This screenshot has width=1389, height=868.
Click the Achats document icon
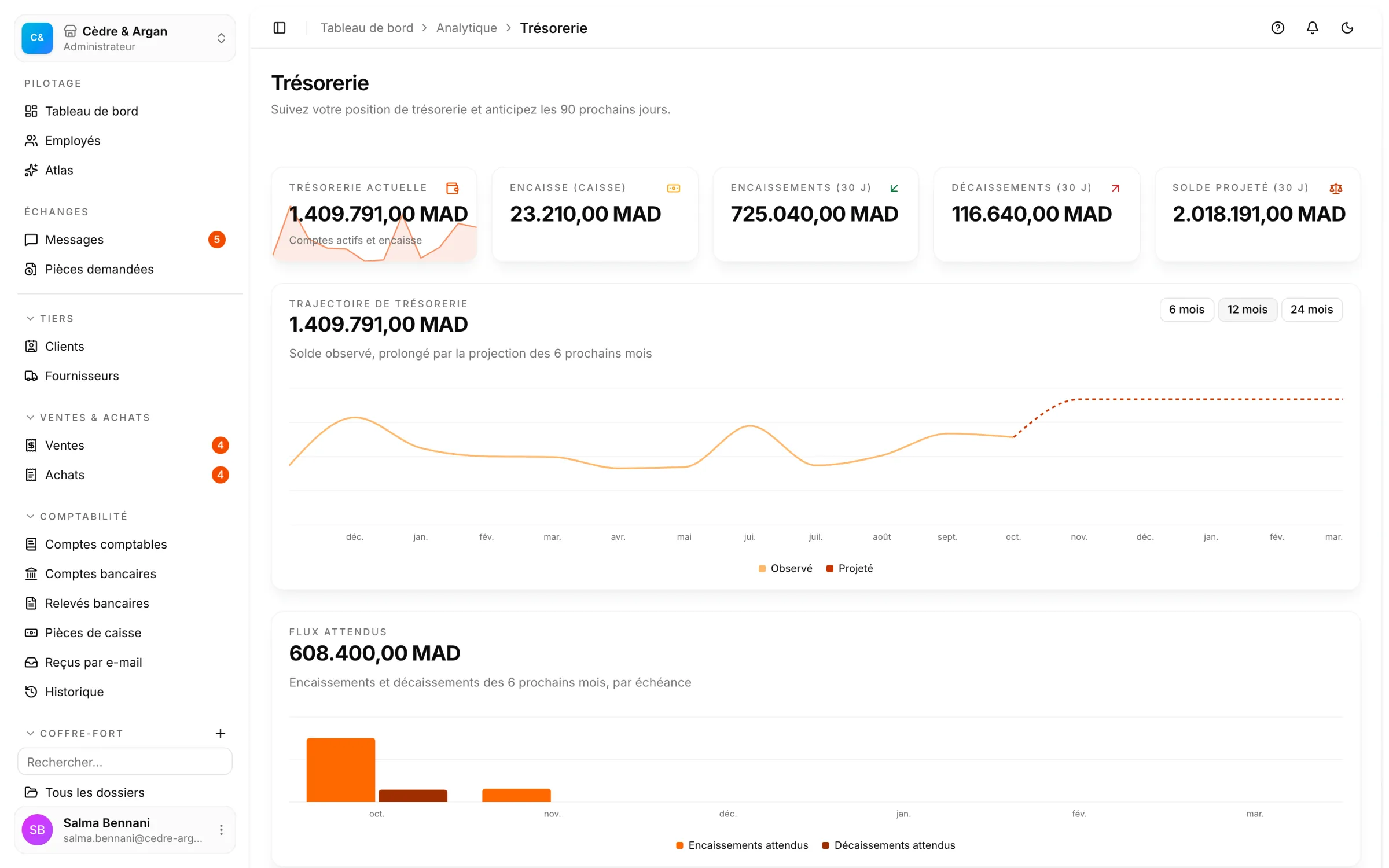31,475
